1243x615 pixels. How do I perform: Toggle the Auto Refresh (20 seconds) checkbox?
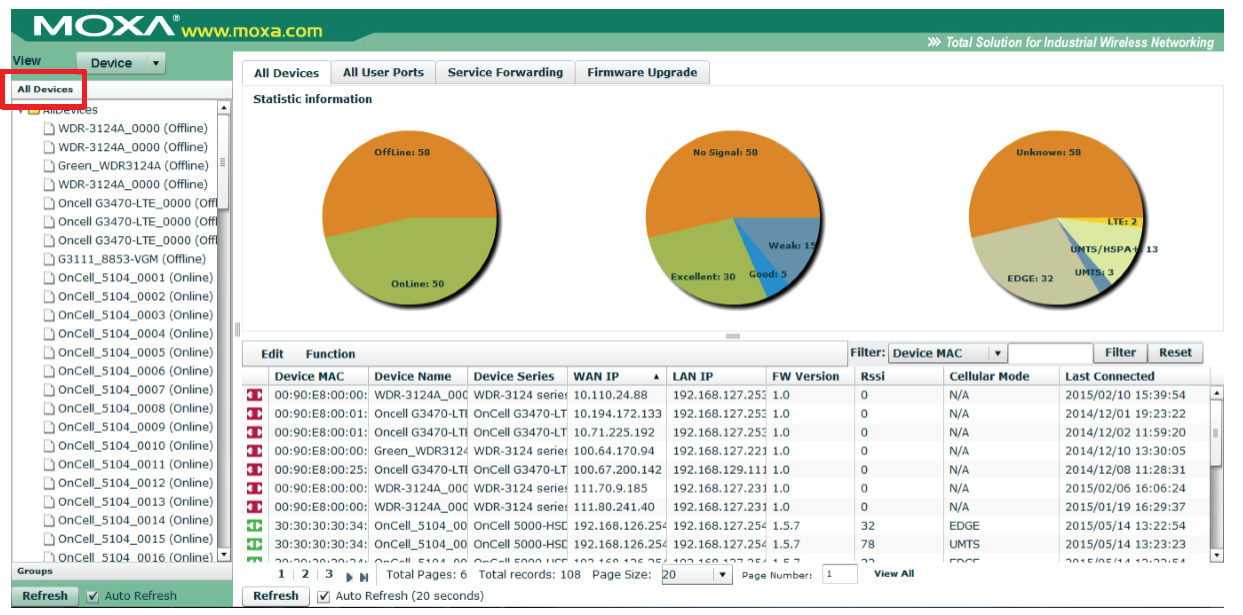[x=324, y=597]
